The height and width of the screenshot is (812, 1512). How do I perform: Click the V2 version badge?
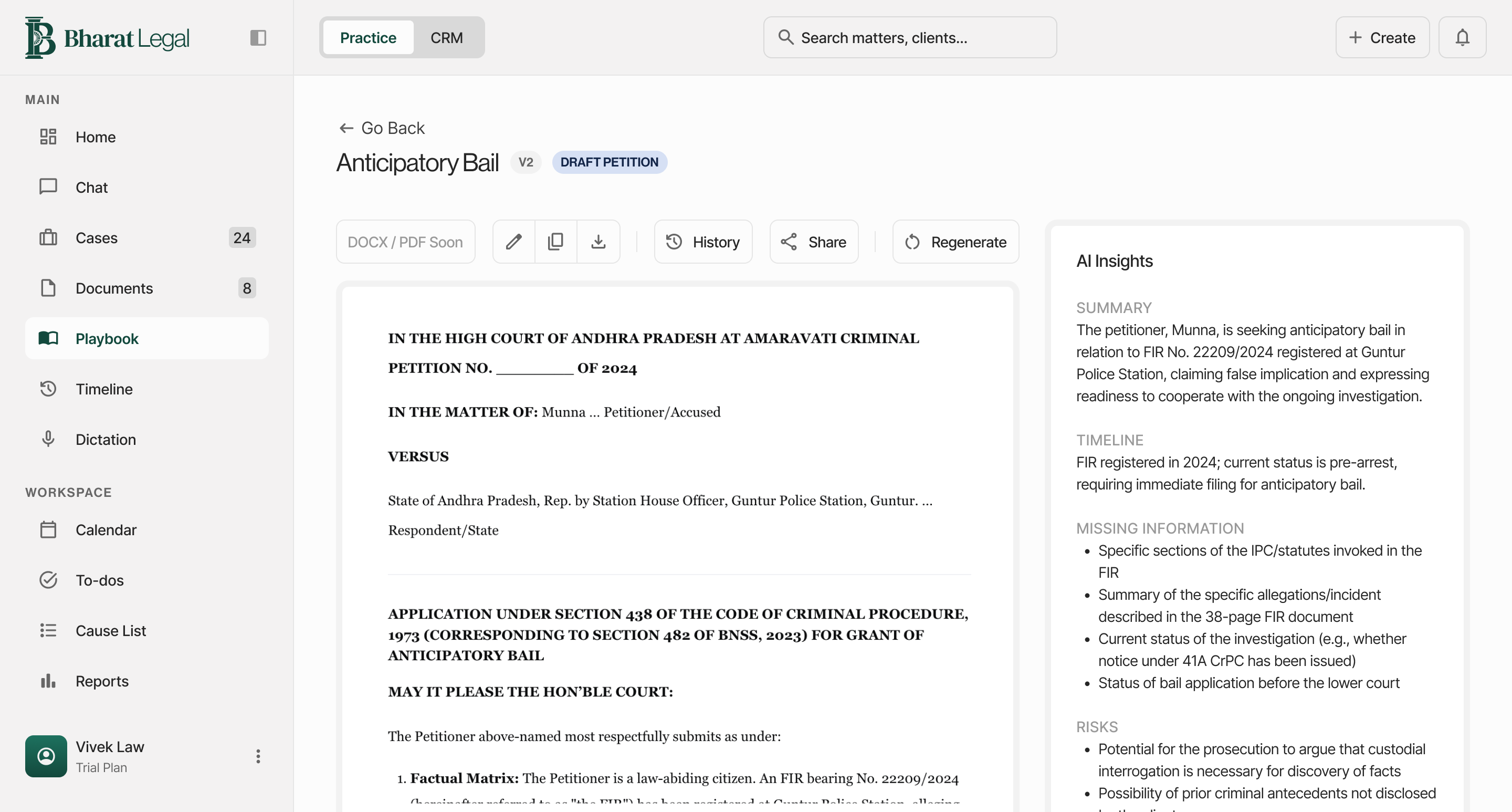(x=526, y=163)
